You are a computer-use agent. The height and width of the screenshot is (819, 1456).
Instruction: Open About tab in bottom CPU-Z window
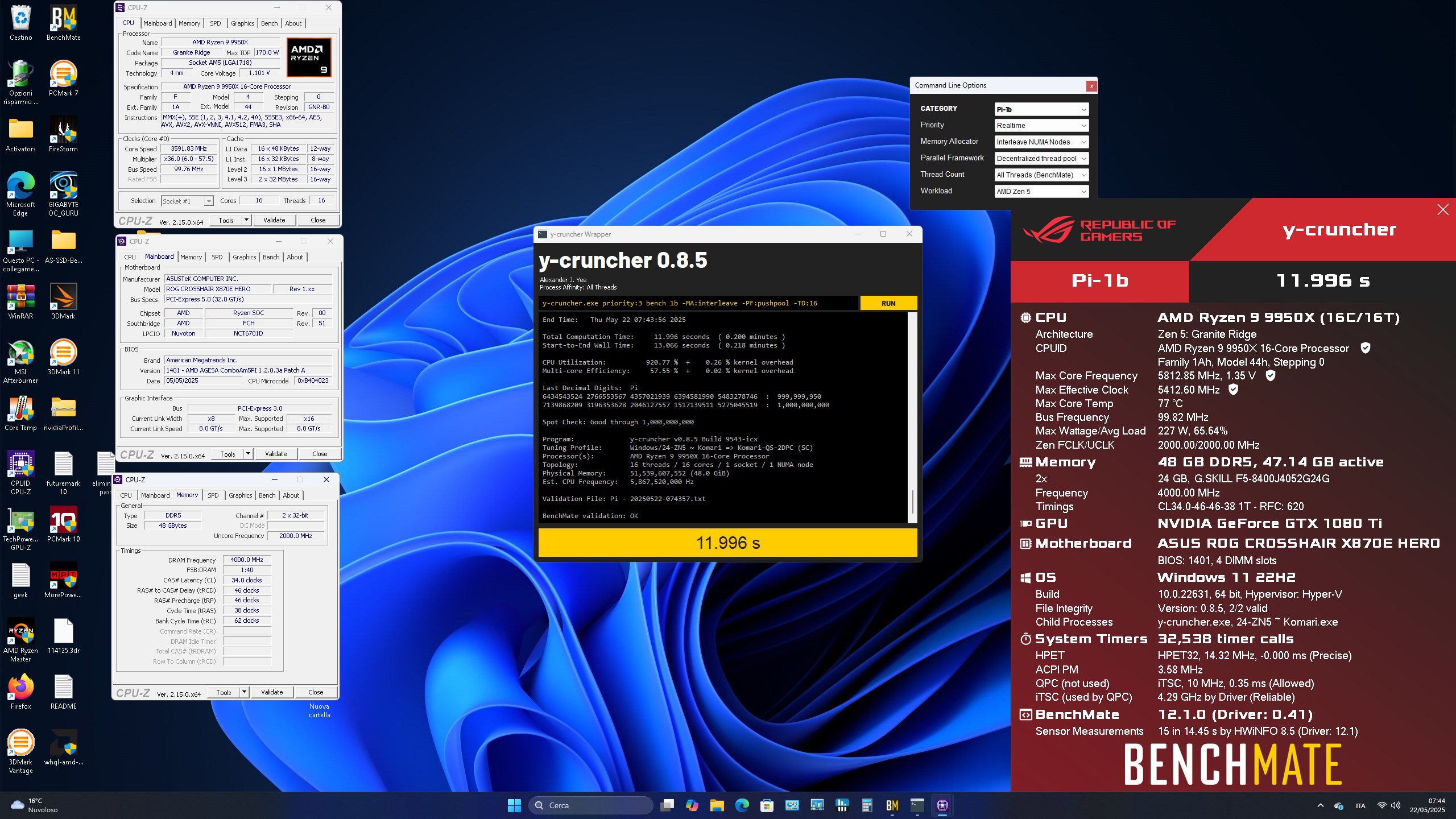pyautogui.click(x=291, y=495)
